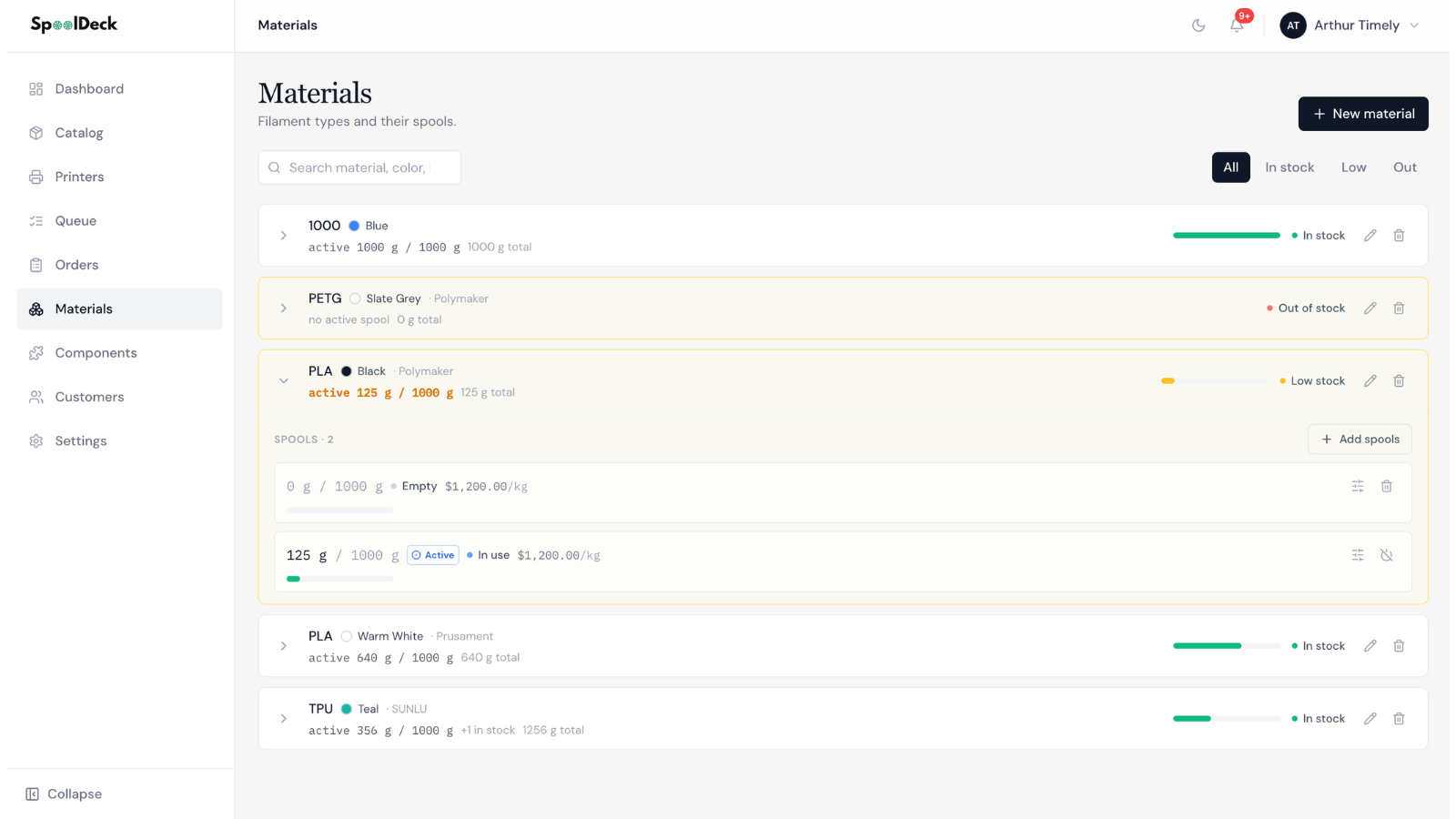1456x819 pixels.
Task: Show only Out of stock materials
Action: click(x=1404, y=167)
